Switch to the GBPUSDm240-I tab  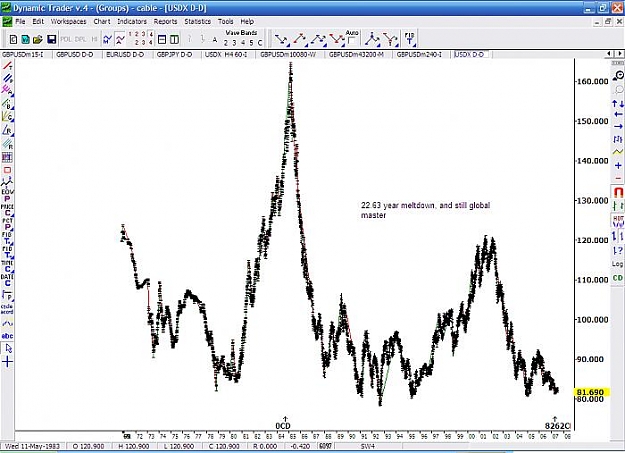pyautogui.click(x=419, y=54)
